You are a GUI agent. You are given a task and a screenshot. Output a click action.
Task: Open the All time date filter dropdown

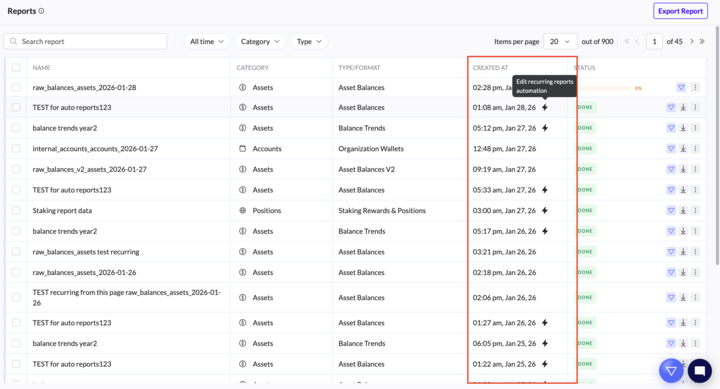point(207,41)
